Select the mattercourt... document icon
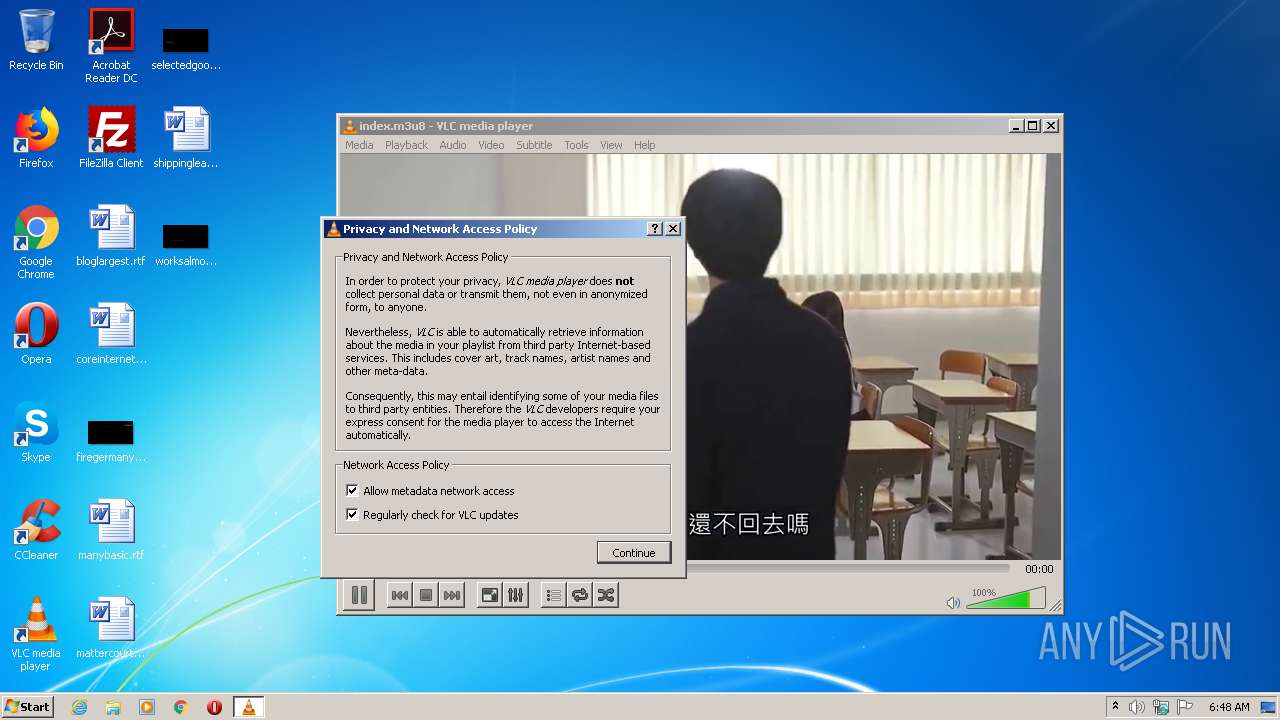1280x720 pixels. 111,628
